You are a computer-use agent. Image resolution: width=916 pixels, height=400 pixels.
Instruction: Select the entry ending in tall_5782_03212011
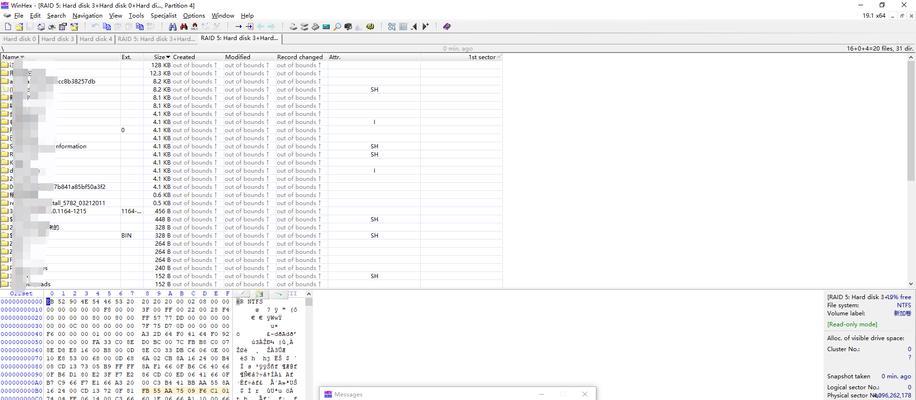(x=251, y=203)
